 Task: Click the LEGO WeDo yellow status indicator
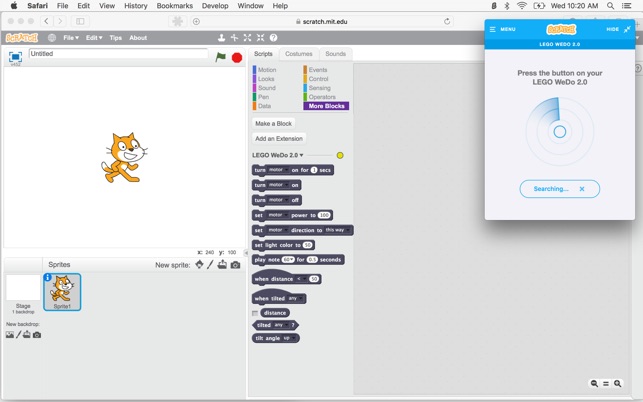(x=340, y=155)
